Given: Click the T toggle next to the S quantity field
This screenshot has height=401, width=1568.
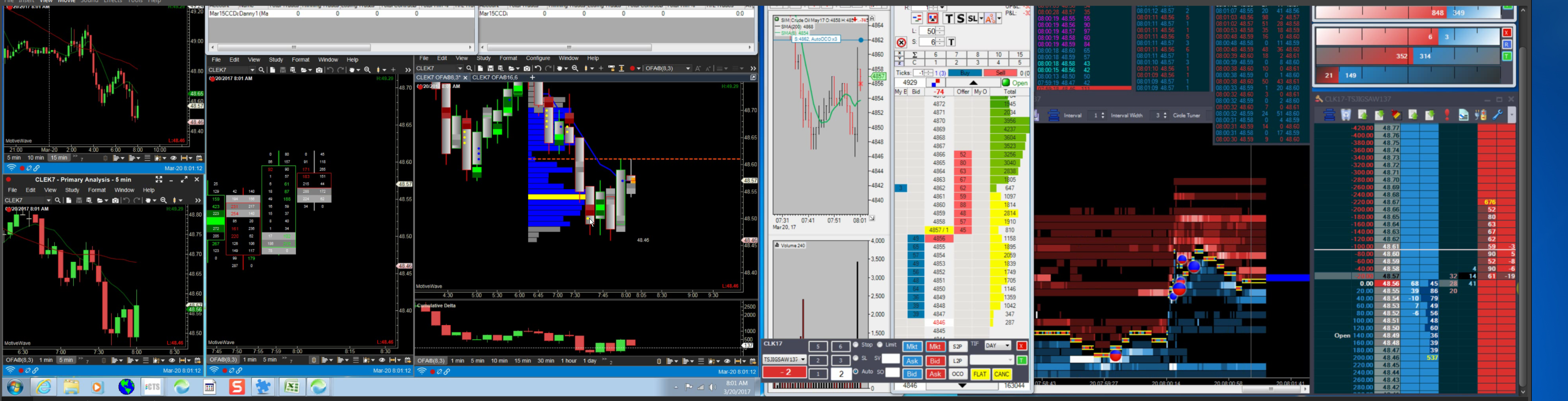Looking at the screenshot, I should 951,42.
